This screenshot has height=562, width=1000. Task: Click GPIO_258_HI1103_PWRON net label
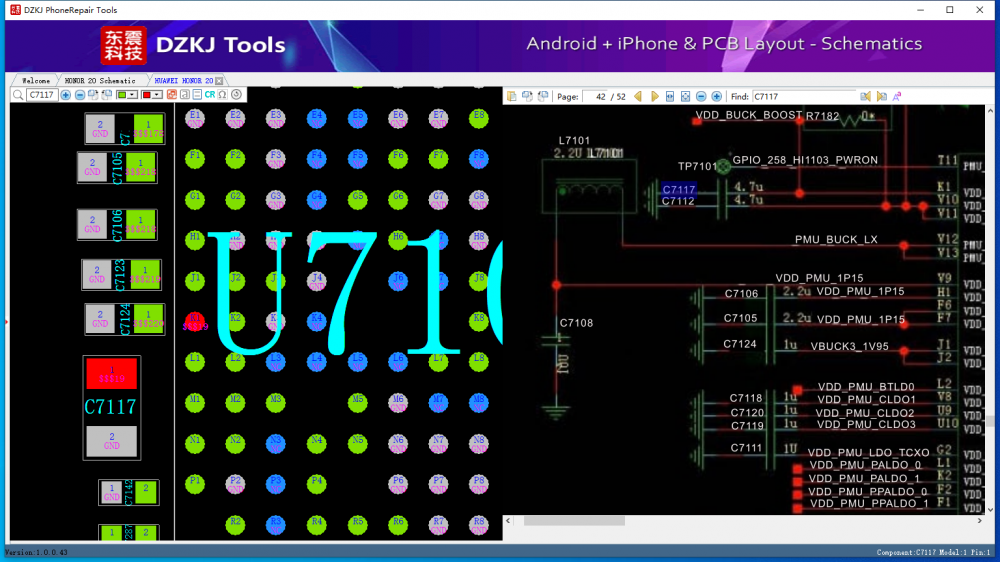pyautogui.click(x=805, y=159)
